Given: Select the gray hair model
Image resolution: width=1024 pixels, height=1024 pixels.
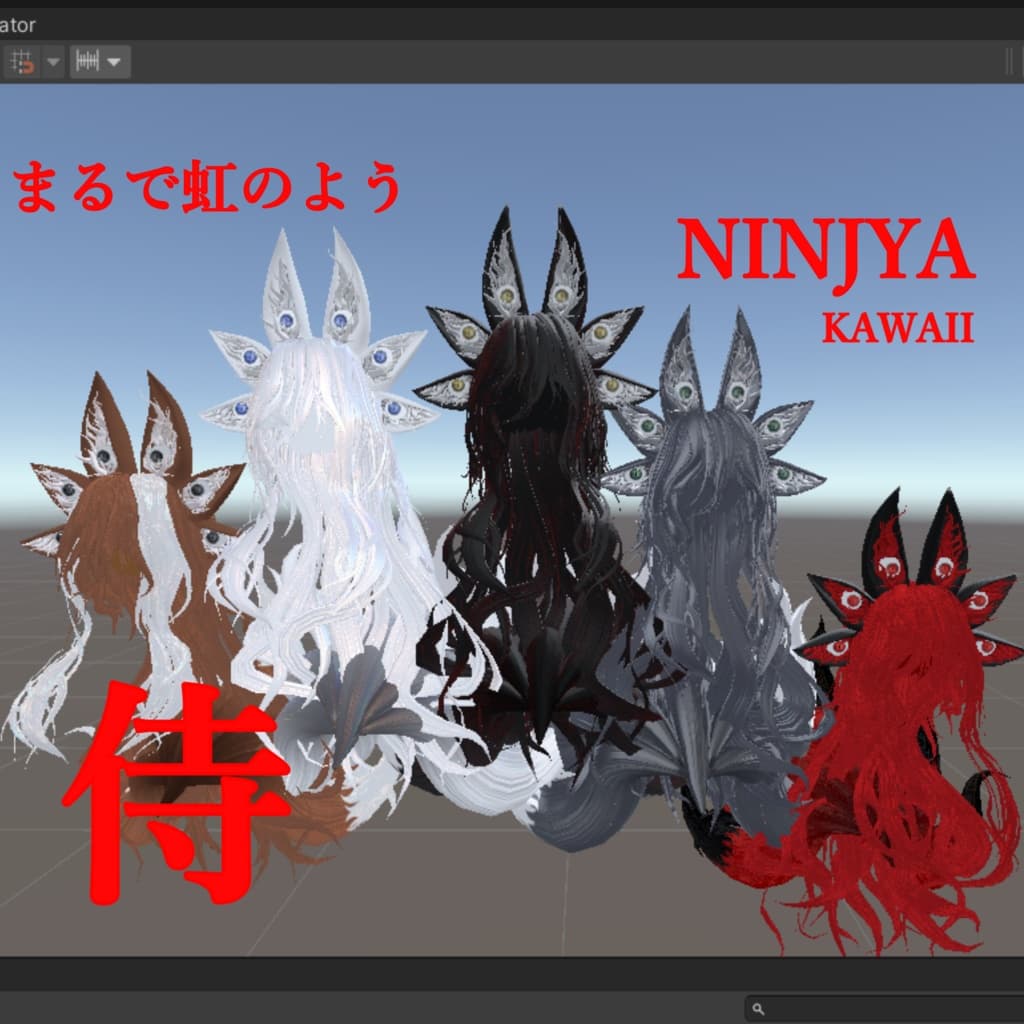Looking at the screenshot, I should click(x=712, y=575).
